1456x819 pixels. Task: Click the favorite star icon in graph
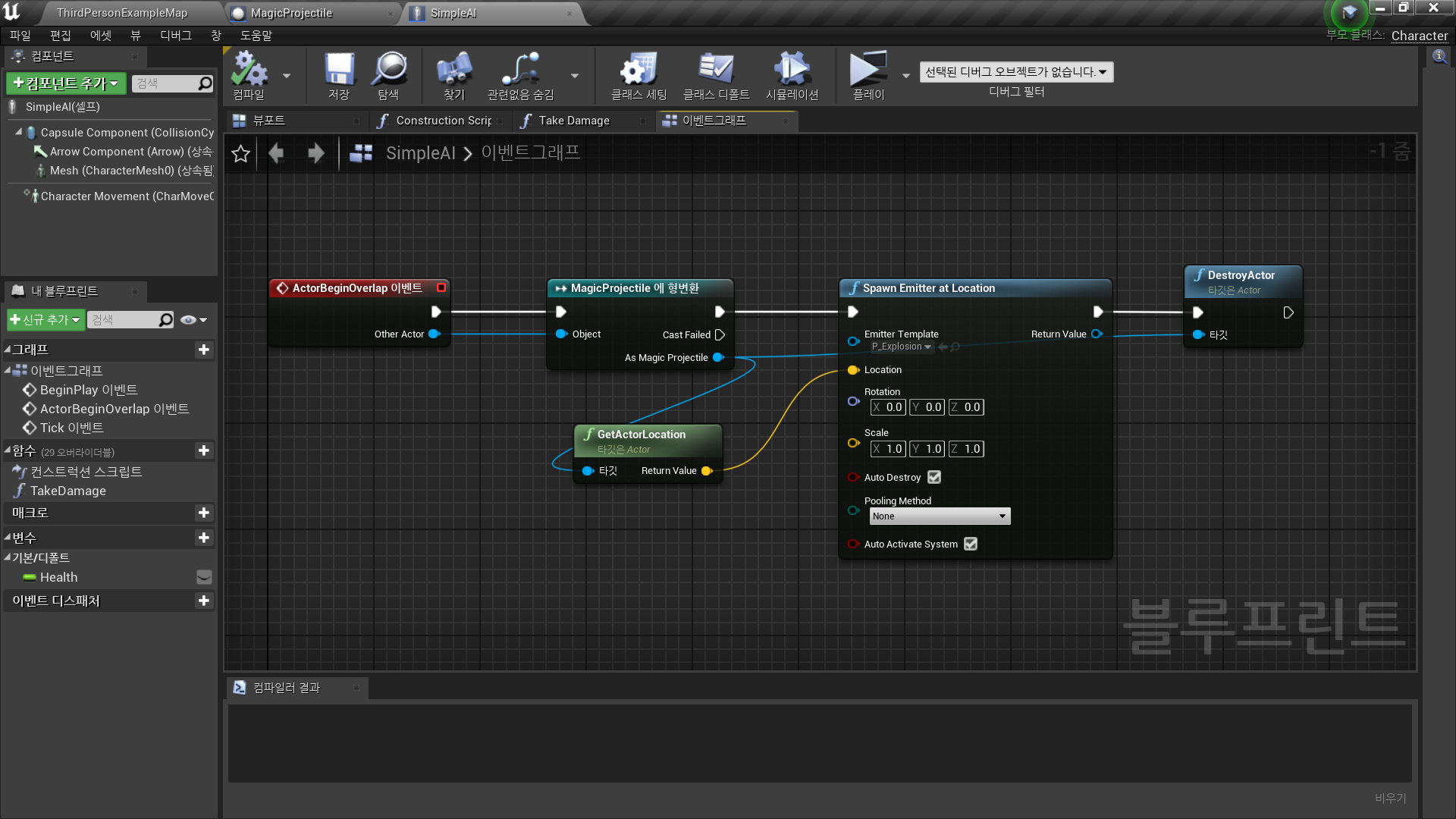pos(240,154)
